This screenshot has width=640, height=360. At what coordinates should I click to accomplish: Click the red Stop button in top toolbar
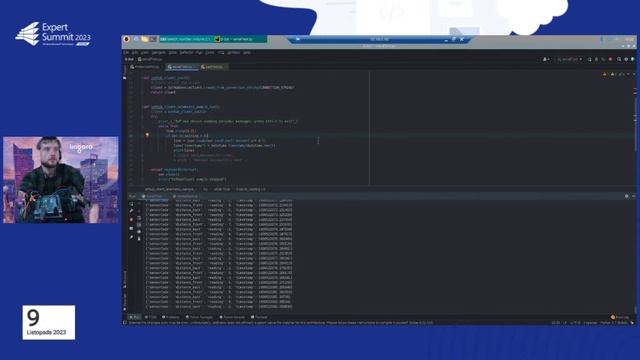[x=610, y=60]
